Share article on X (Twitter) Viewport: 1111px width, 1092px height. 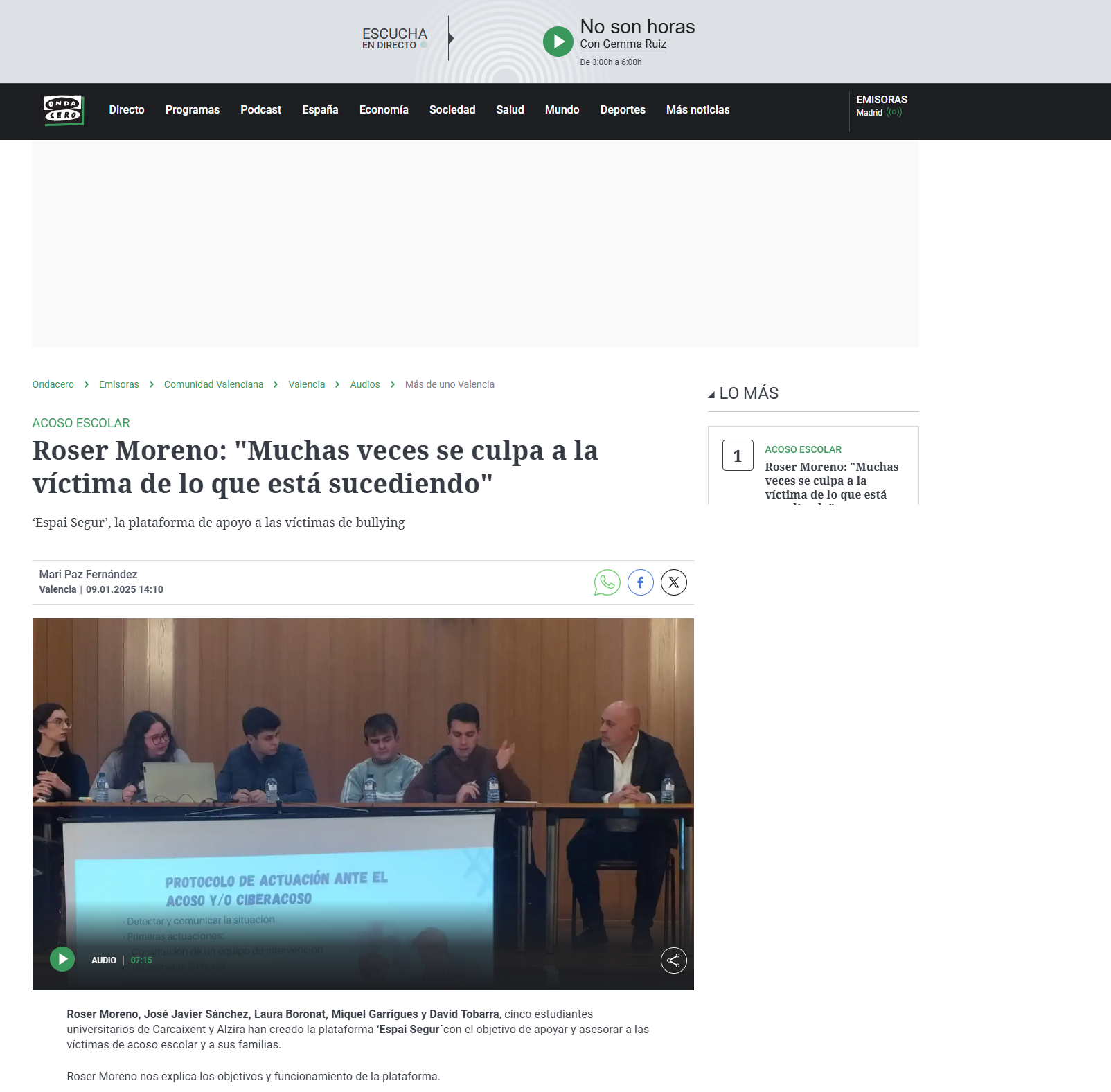[673, 582]
